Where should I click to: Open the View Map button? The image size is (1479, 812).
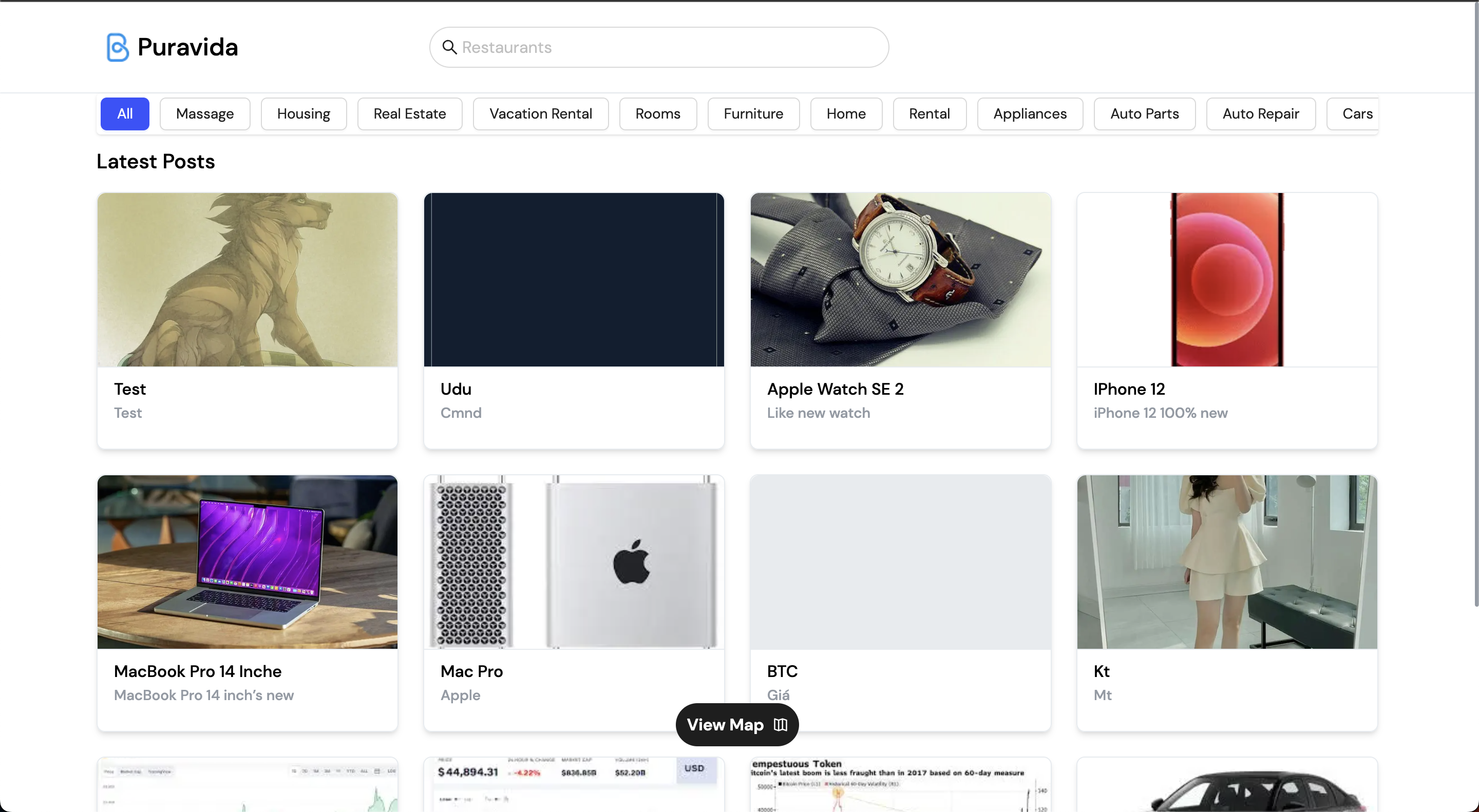click(x=737, y=725)
